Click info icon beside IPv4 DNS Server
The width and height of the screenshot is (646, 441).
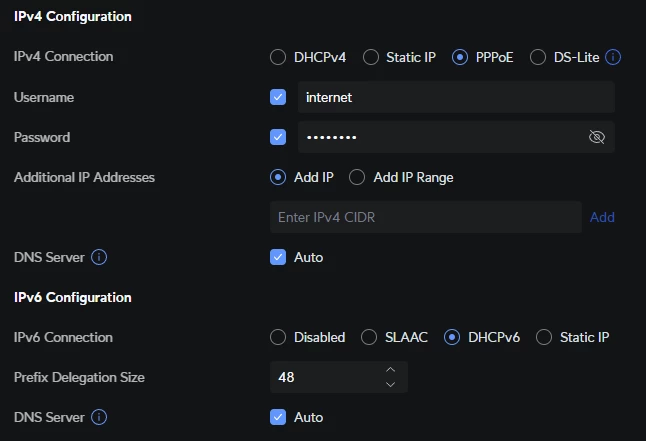tap(99, 257)
